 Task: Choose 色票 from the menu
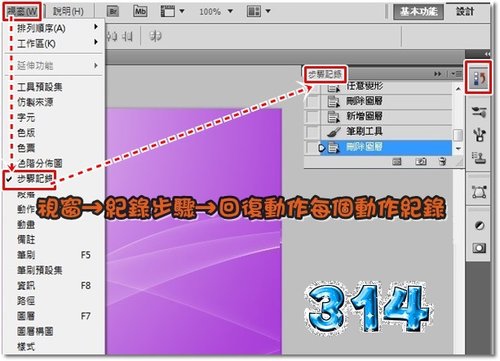54,148
